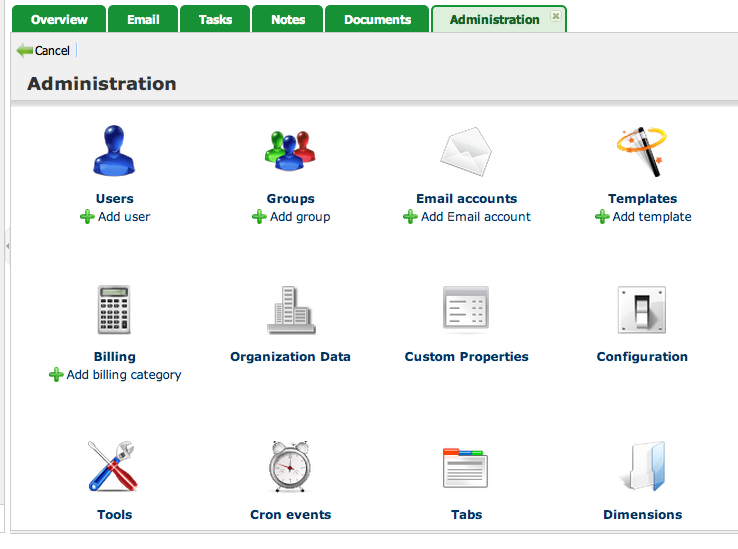738x549 pixels.
Task: Switch to the Overview tab
Action: [59, 19]
